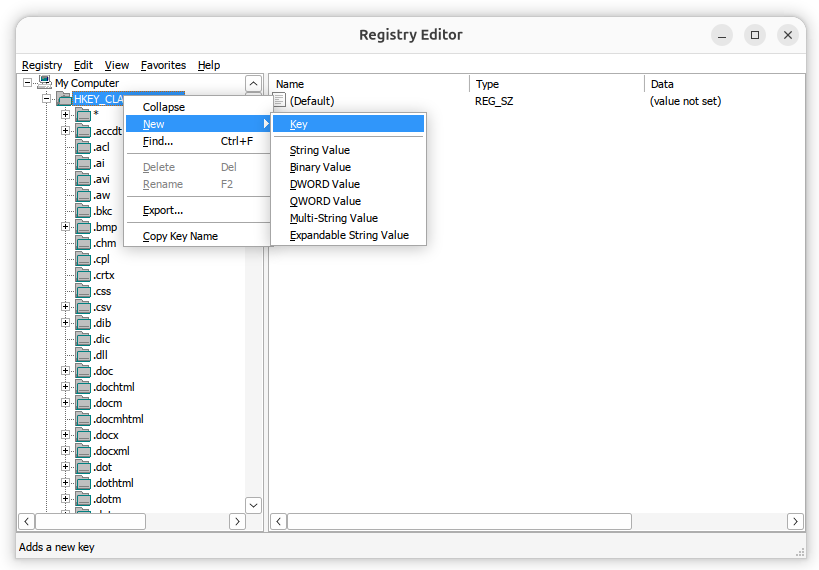Select DWORD Value in the submenu

point(324,184)
